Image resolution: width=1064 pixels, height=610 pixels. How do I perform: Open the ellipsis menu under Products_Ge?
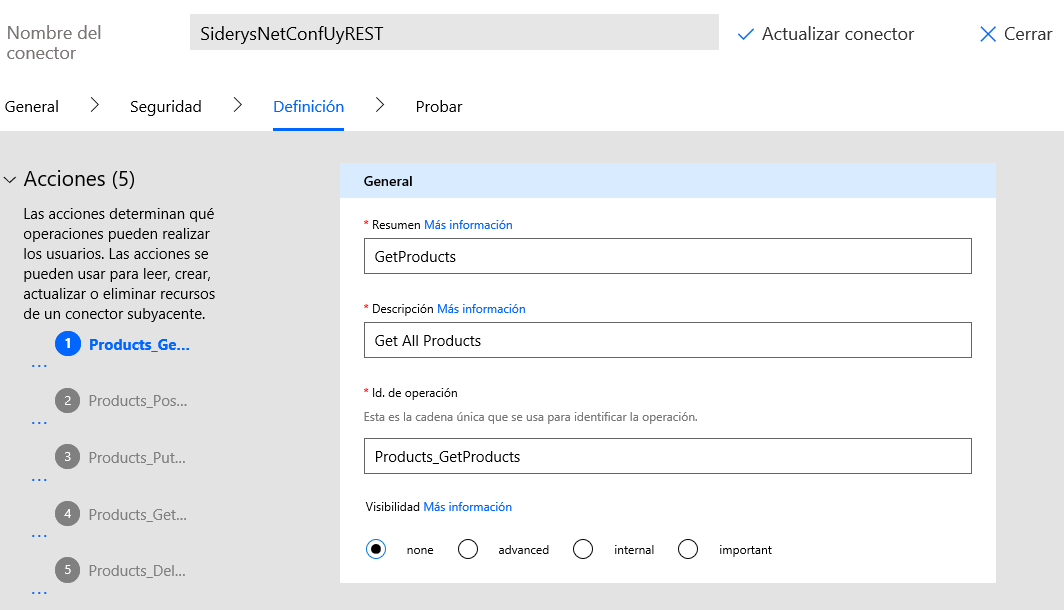tap(38, 365)
